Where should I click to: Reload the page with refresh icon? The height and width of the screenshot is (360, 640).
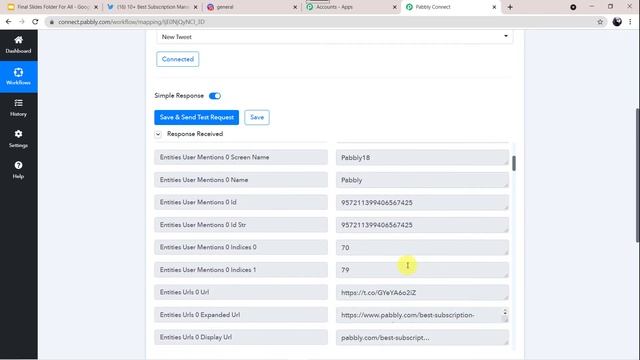36,22
